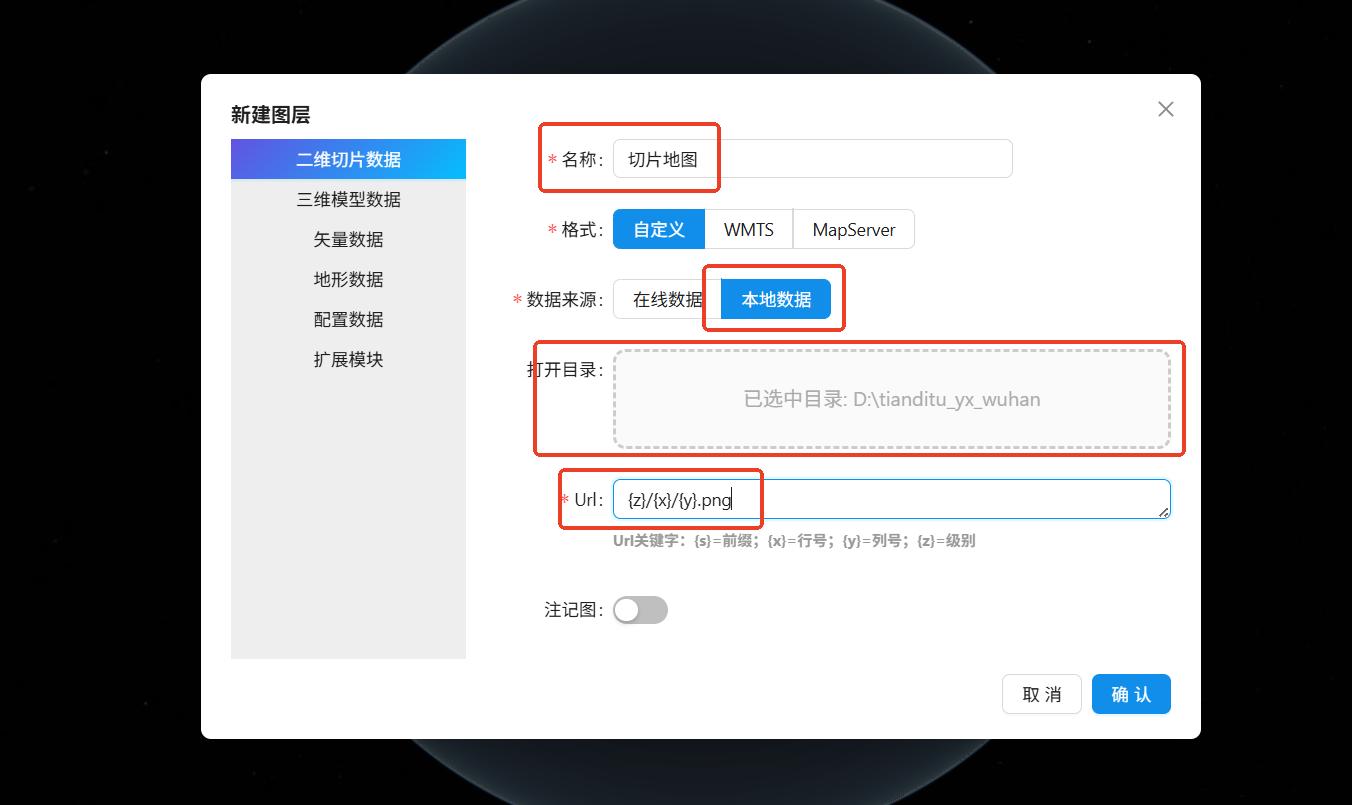Confirm with the 确认 button
This screenshot has width=1352, height=805.
[x=1131, y=694]
